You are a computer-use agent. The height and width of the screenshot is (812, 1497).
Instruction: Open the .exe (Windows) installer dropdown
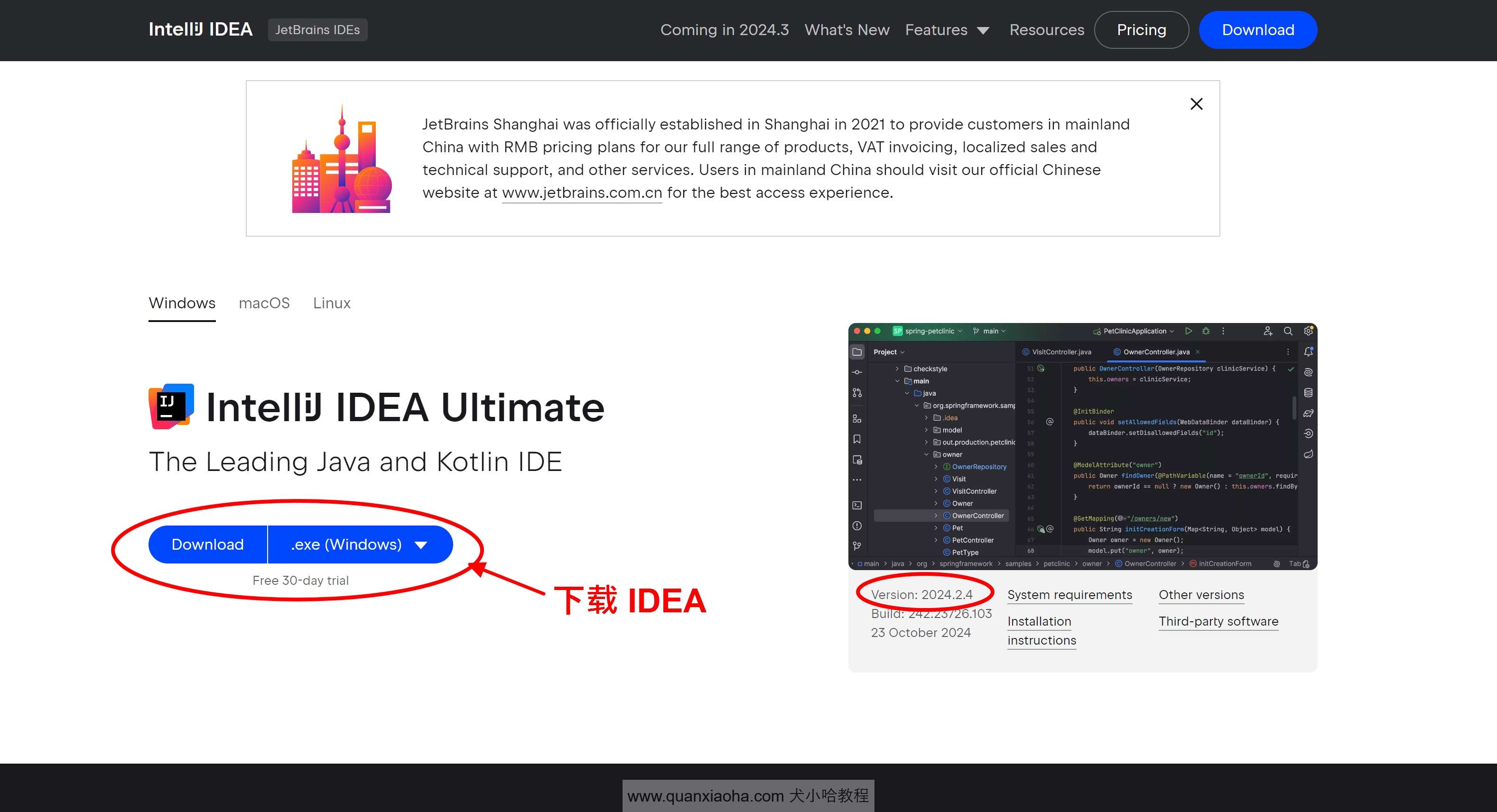[360, 544]
